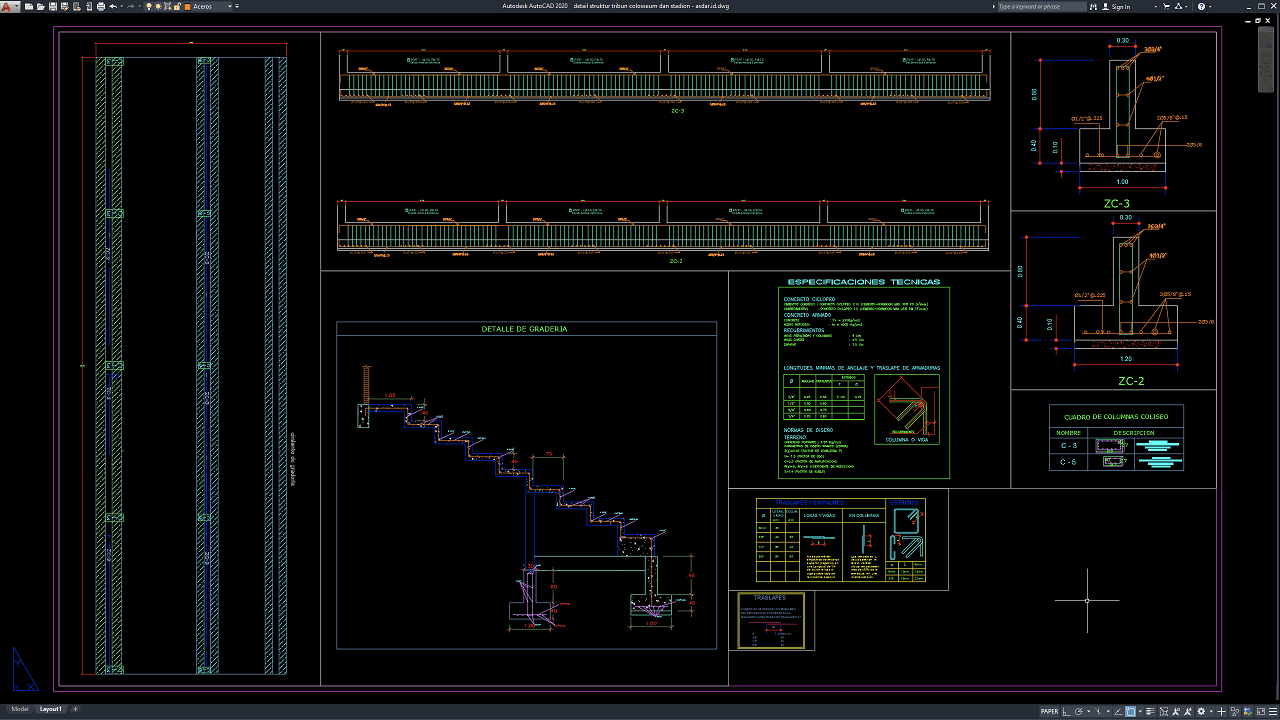Click the PAPER space status button
The width and height of the screenshot is (1280, 720).
[x=1049, y=712]
